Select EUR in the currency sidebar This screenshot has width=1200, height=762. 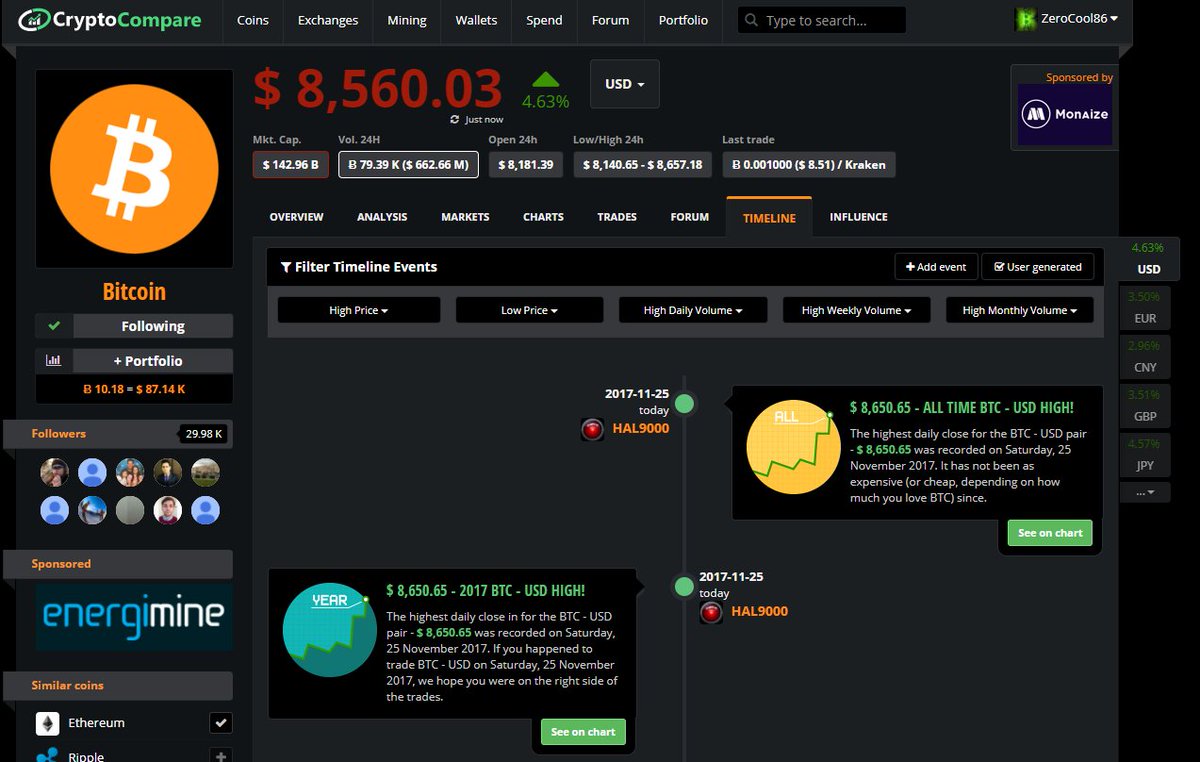pyautogui.click(x=1145, y=308)
